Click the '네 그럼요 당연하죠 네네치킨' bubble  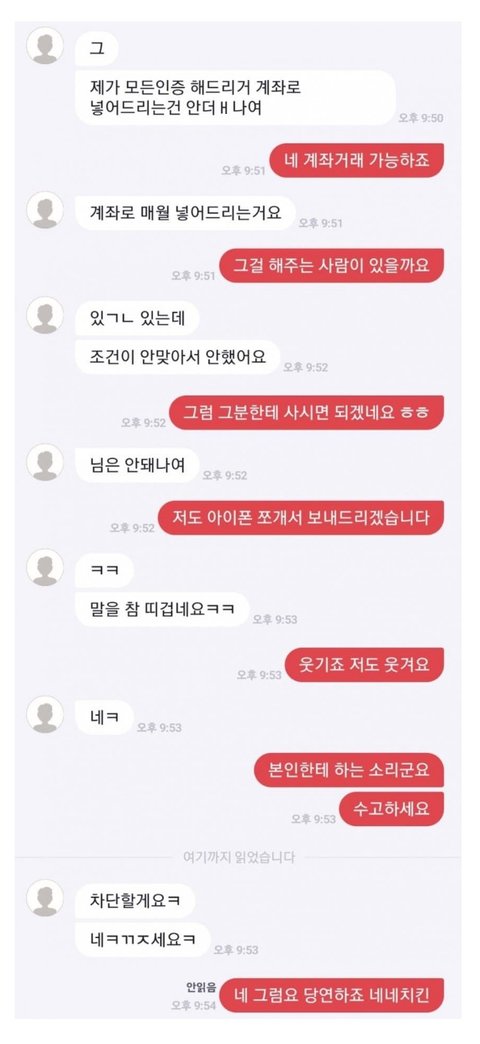point(332,995)
